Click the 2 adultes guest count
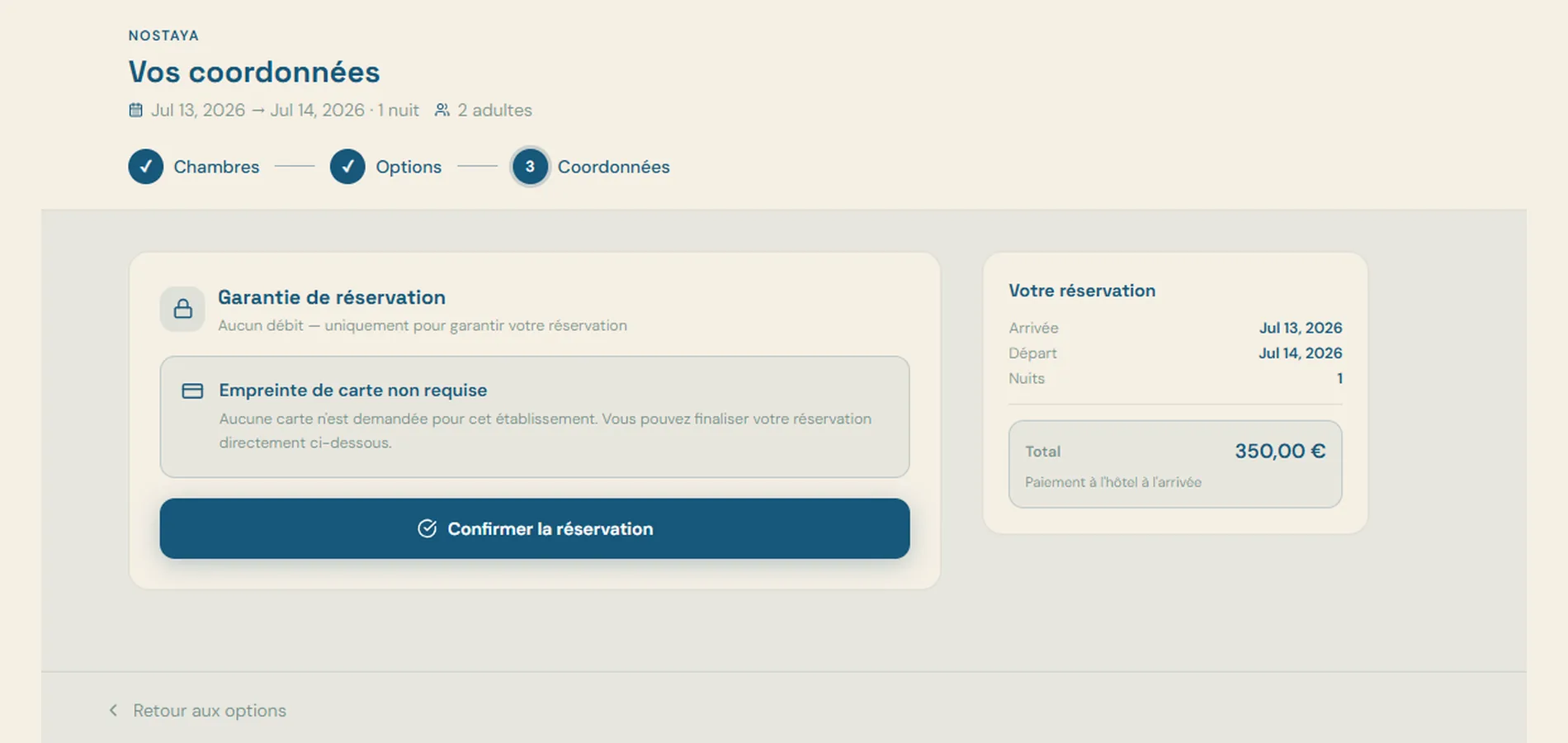 (494, 110)
